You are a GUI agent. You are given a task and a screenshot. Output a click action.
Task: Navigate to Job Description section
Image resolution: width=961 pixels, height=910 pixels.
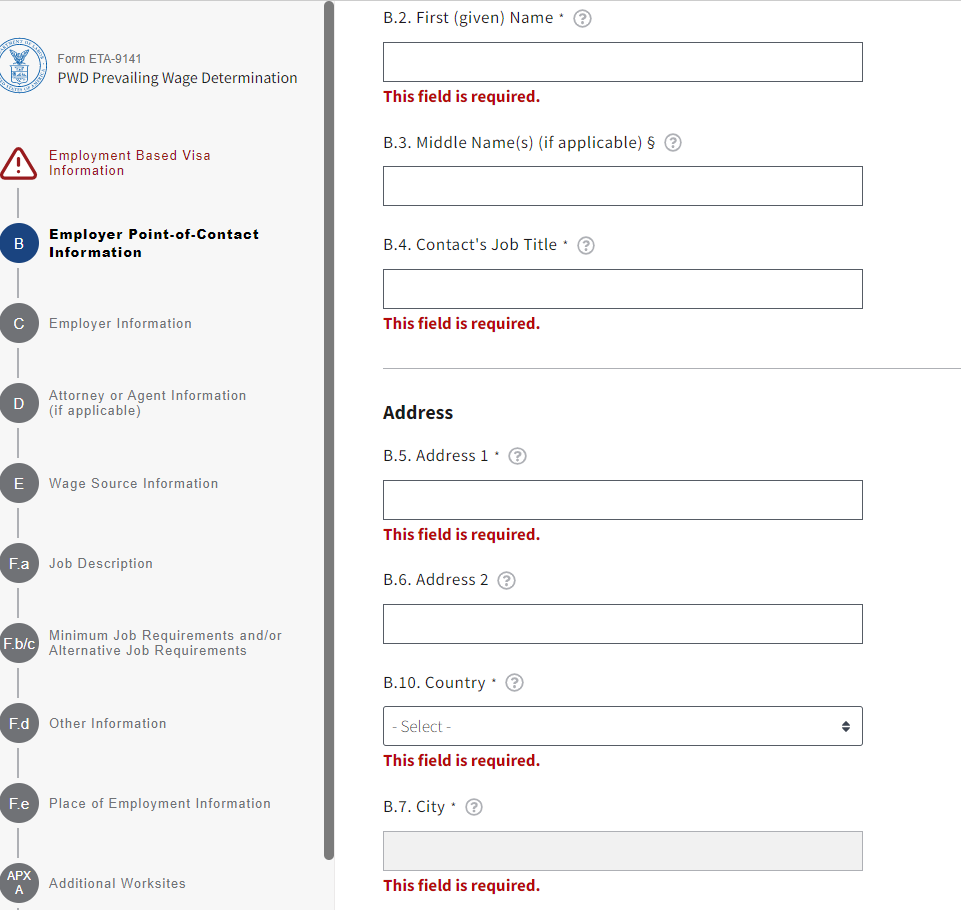101,564
